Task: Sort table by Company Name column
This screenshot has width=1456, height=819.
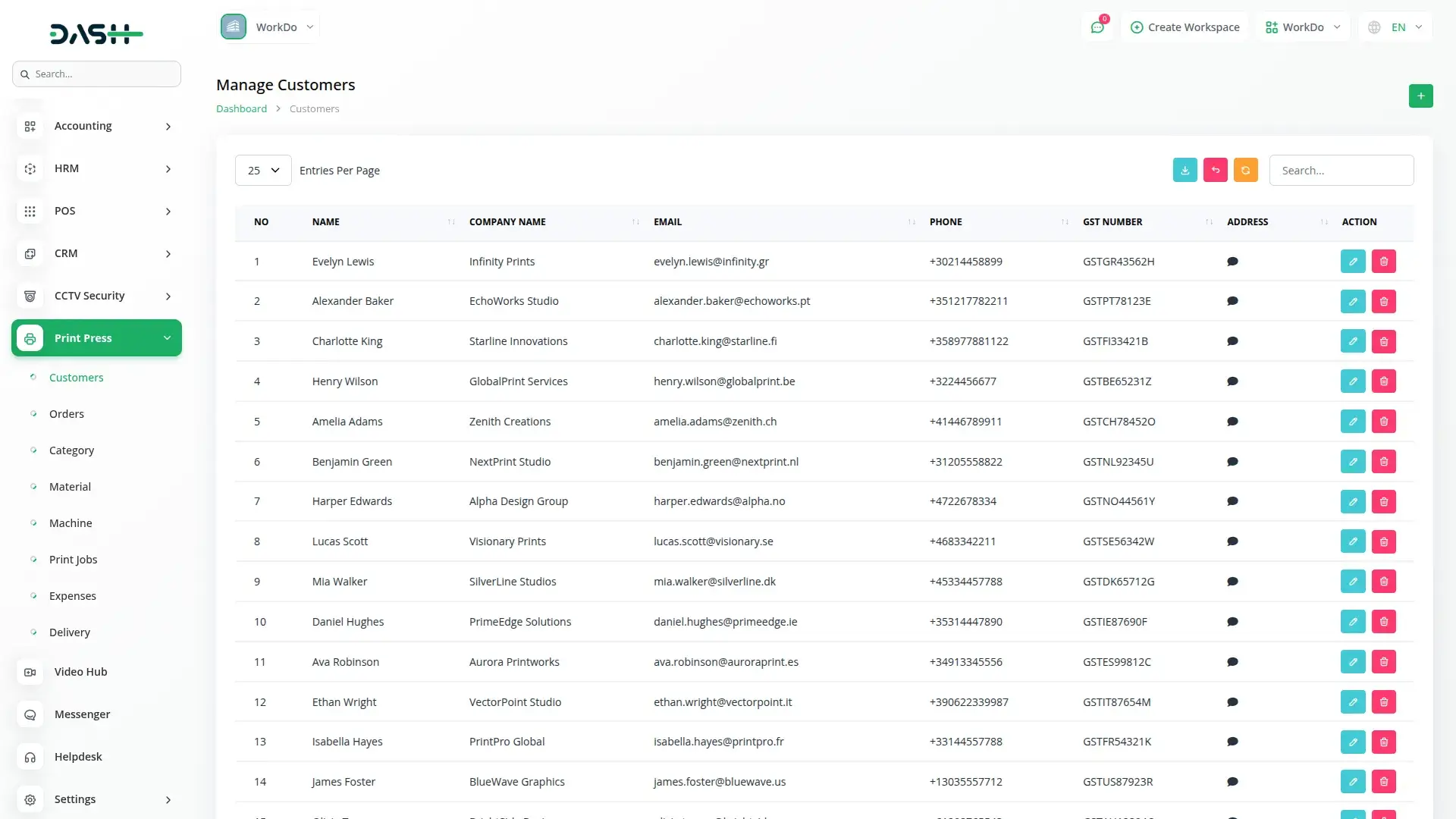Action: (x=507, y=222)
